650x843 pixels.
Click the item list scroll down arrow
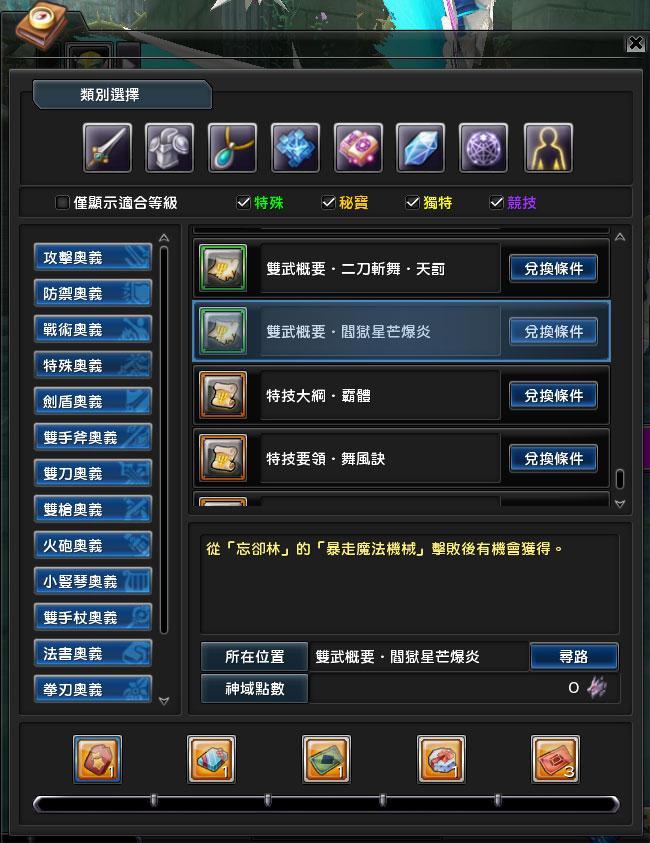click(x=620, y=504)
